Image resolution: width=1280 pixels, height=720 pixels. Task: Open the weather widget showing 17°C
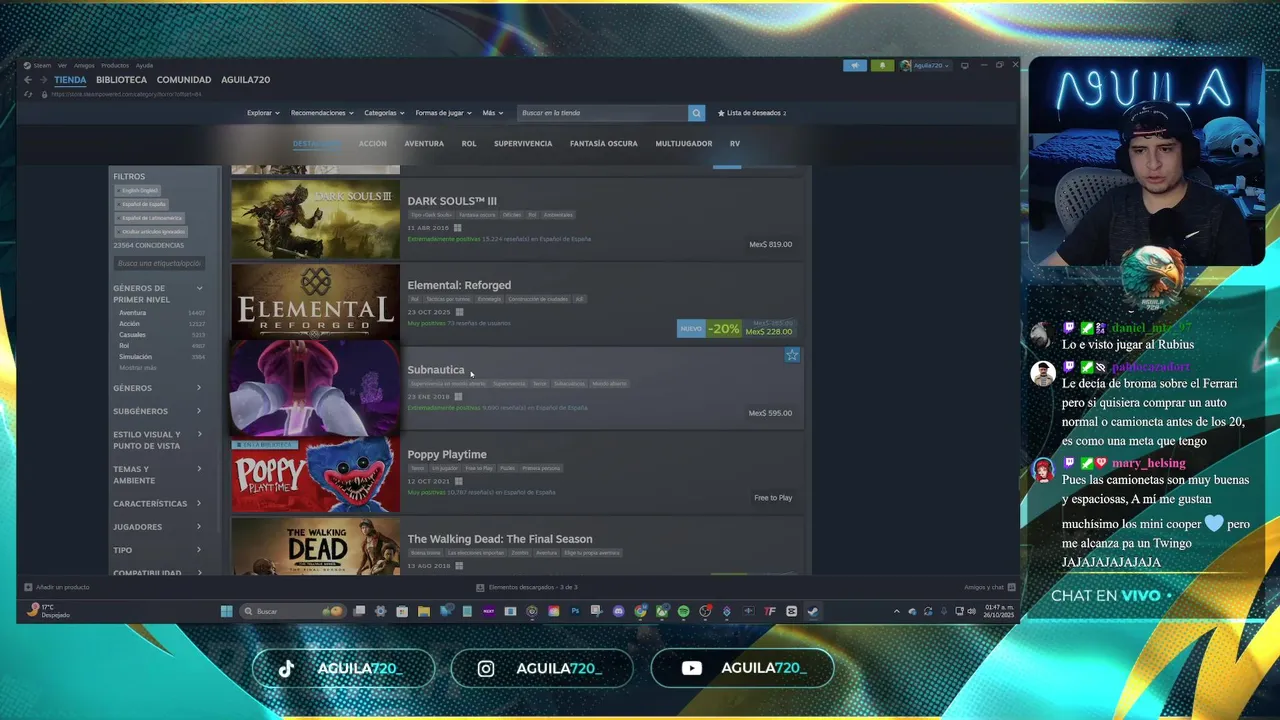pyautogui.click(x=48, y=611)
